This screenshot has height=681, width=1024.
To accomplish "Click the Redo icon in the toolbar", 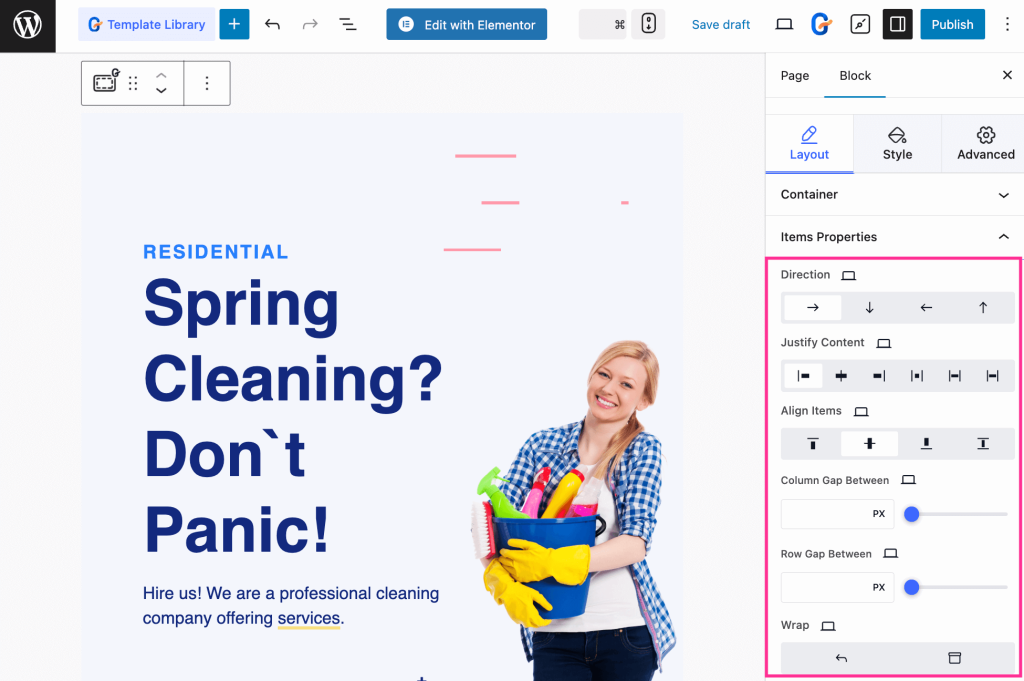I will point(310,24).
